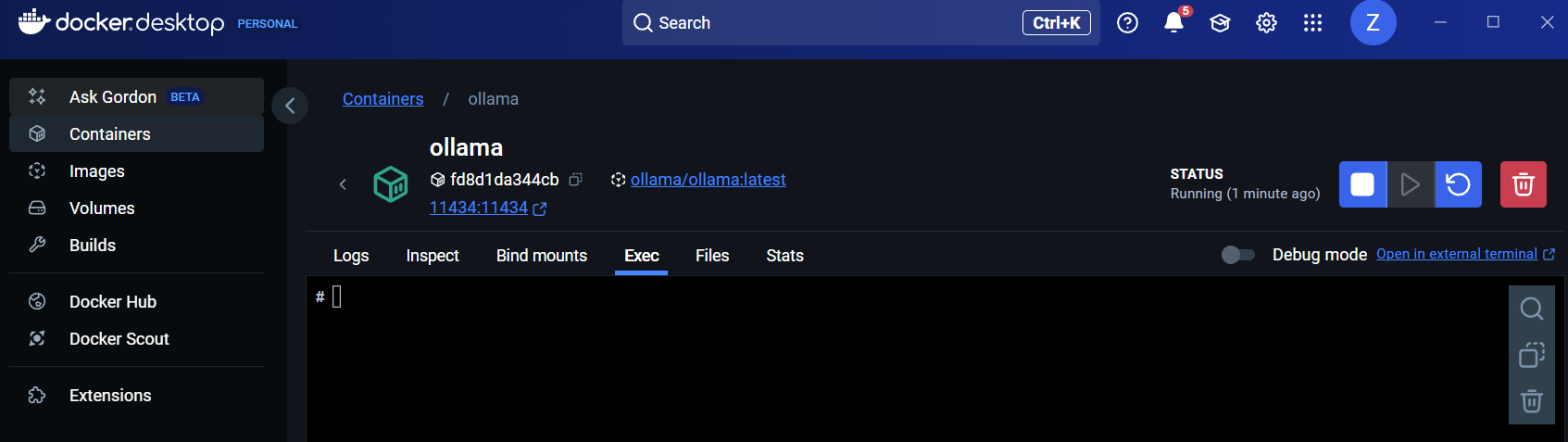Screen dimensions: 1568x442
Task: Select the Exec tab
Action: [642, 256]
